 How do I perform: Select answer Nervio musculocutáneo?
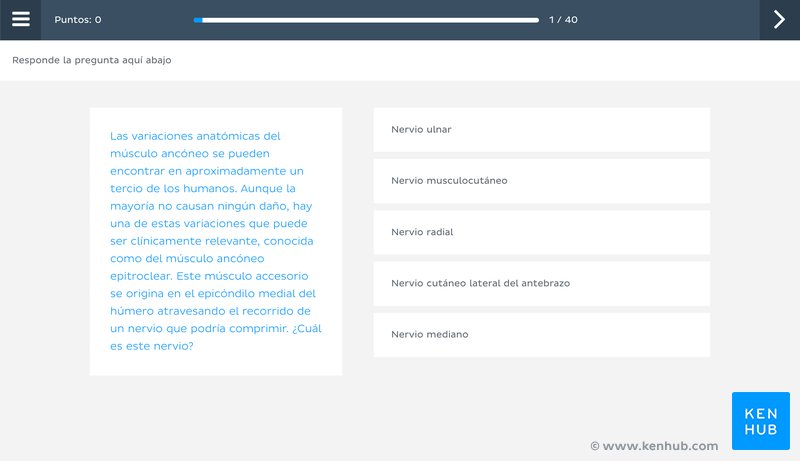pos(541,181)
